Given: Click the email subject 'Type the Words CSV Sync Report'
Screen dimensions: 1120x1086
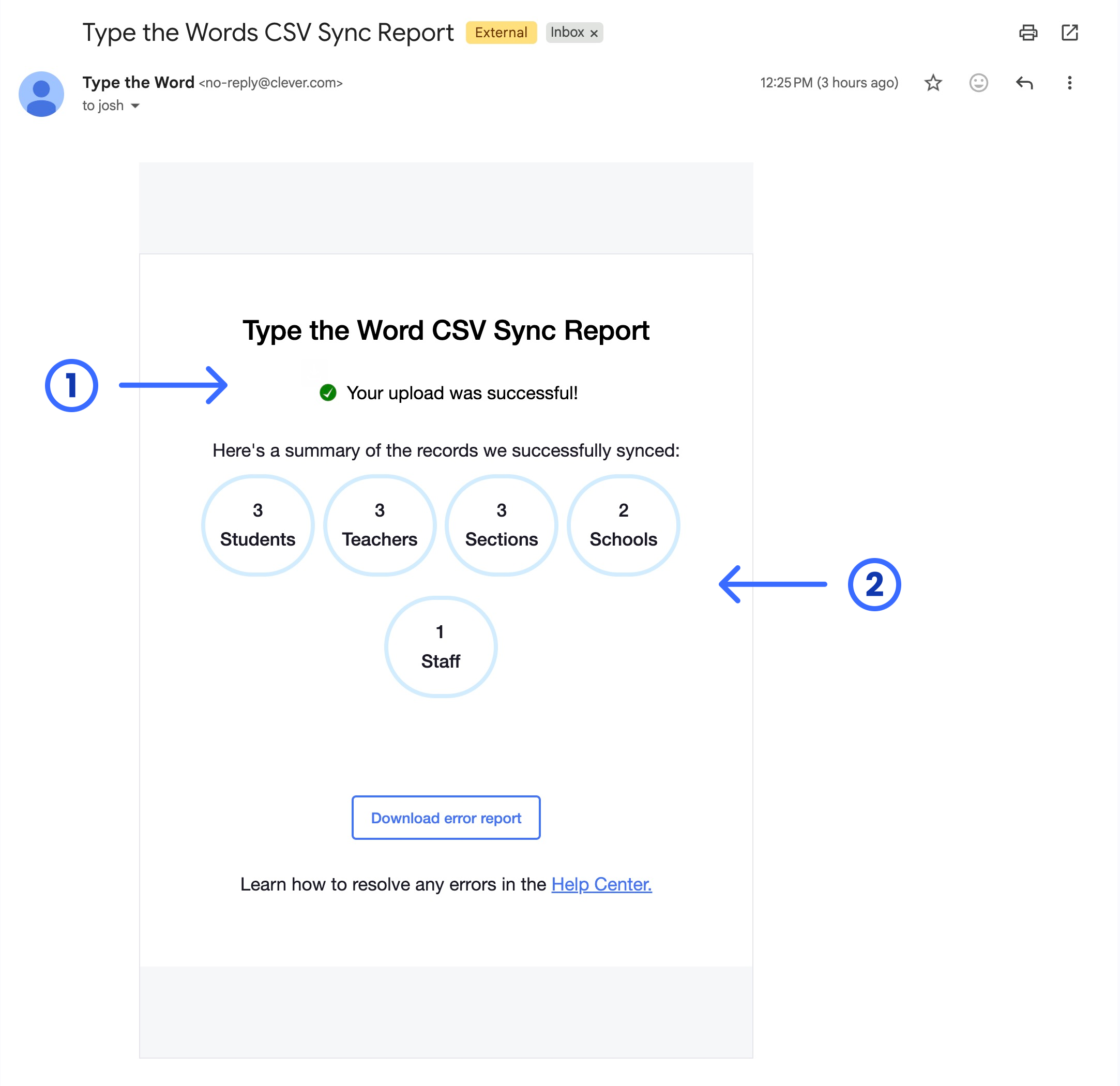Looking at the screenshot, I should tap(268, 33).
